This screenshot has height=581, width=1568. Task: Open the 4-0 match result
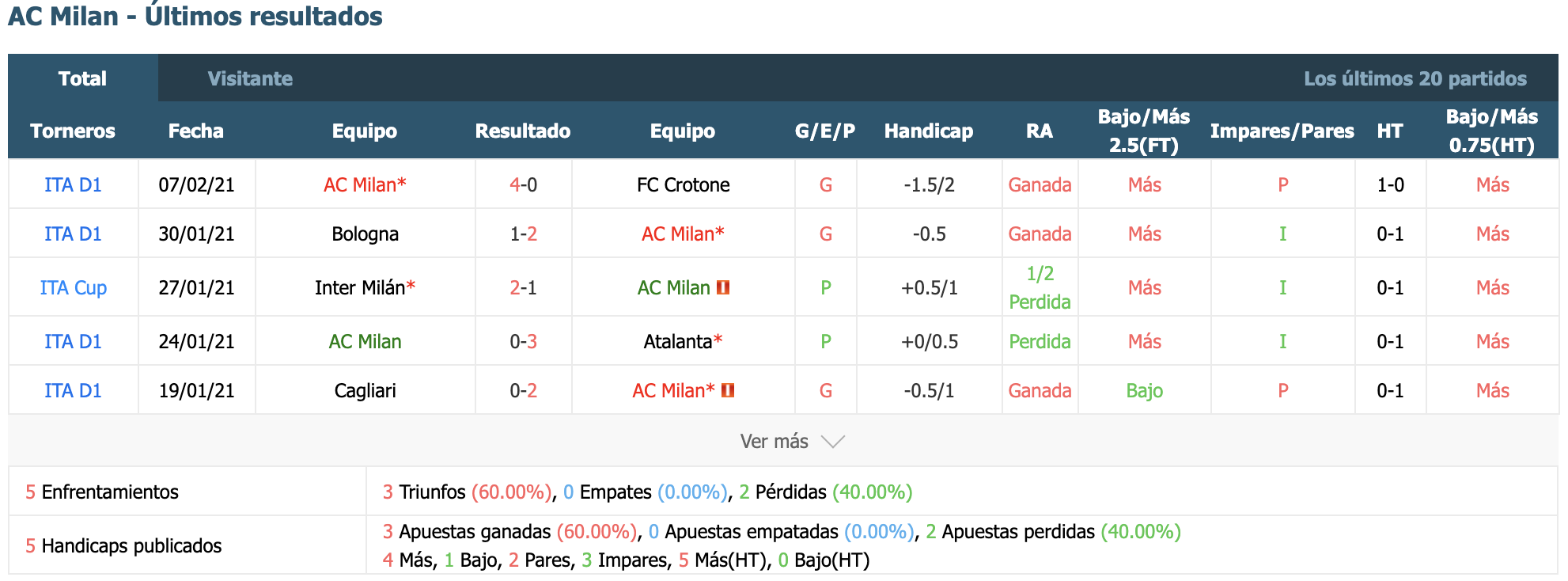click(524, 184)
